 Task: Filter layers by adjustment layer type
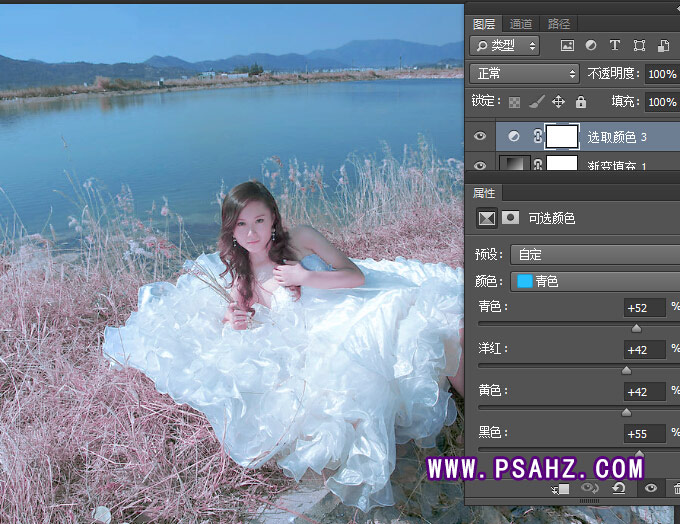591,45
